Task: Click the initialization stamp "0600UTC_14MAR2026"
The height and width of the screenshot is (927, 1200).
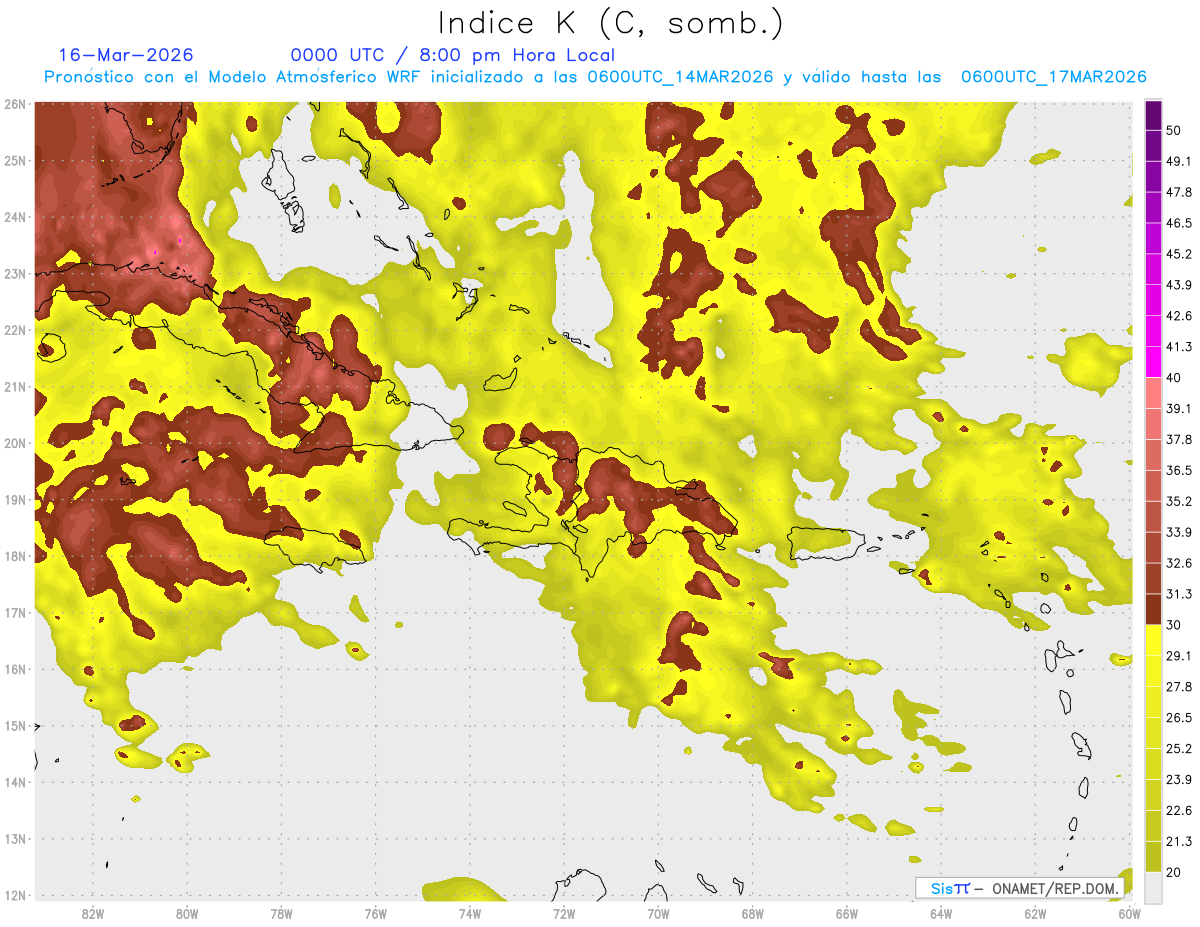Action: click(680, 77)
